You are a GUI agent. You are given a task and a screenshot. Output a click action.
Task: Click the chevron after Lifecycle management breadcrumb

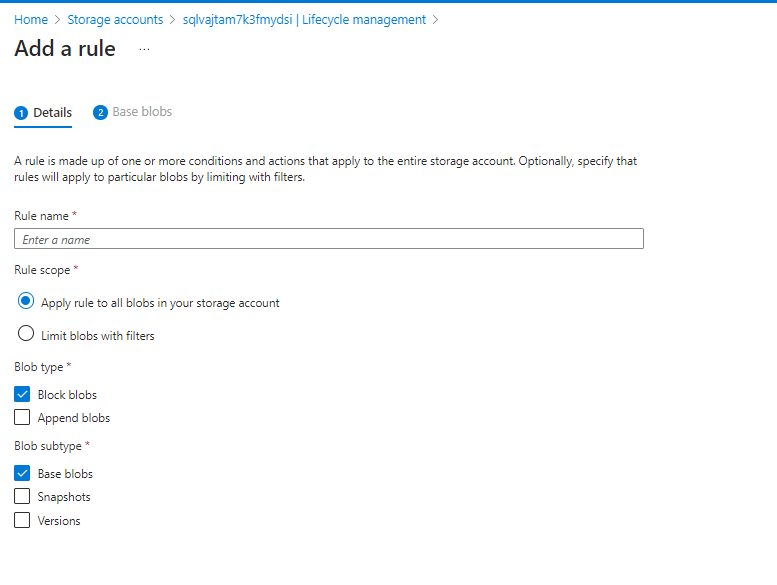(436, 20)
